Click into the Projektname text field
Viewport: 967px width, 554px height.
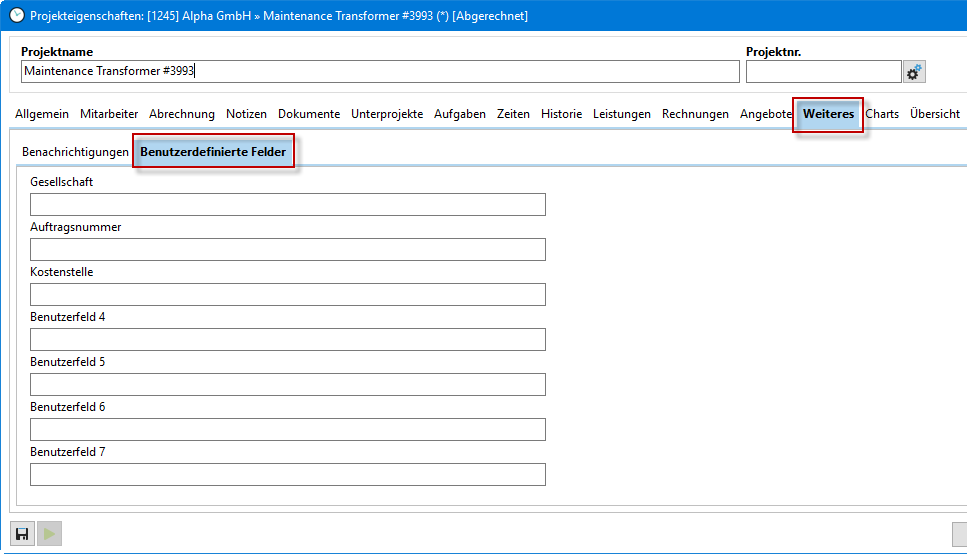(380, 71)
